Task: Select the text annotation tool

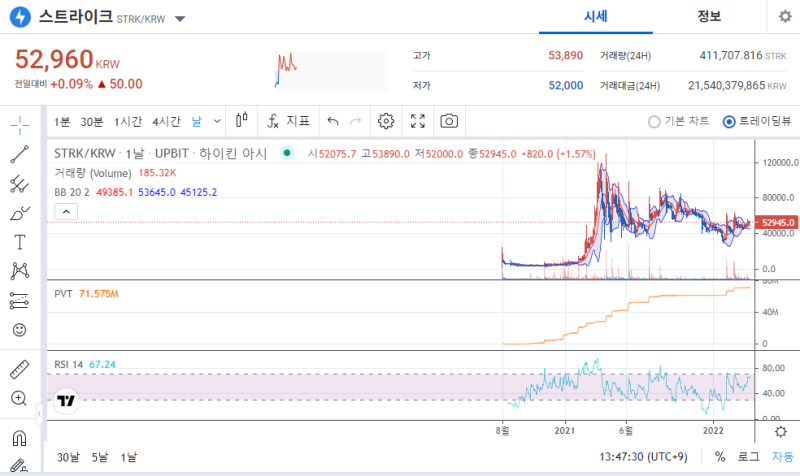Action: click(x=19, y=242)
